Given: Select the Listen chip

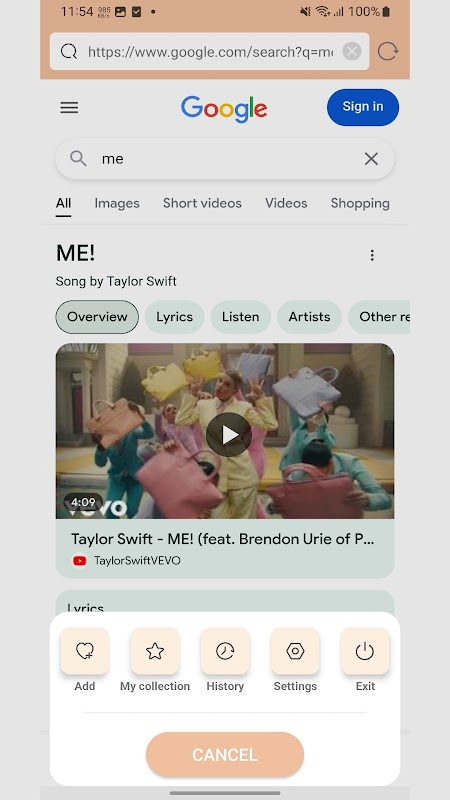Looking at the screenshot, I should (240, 317).
